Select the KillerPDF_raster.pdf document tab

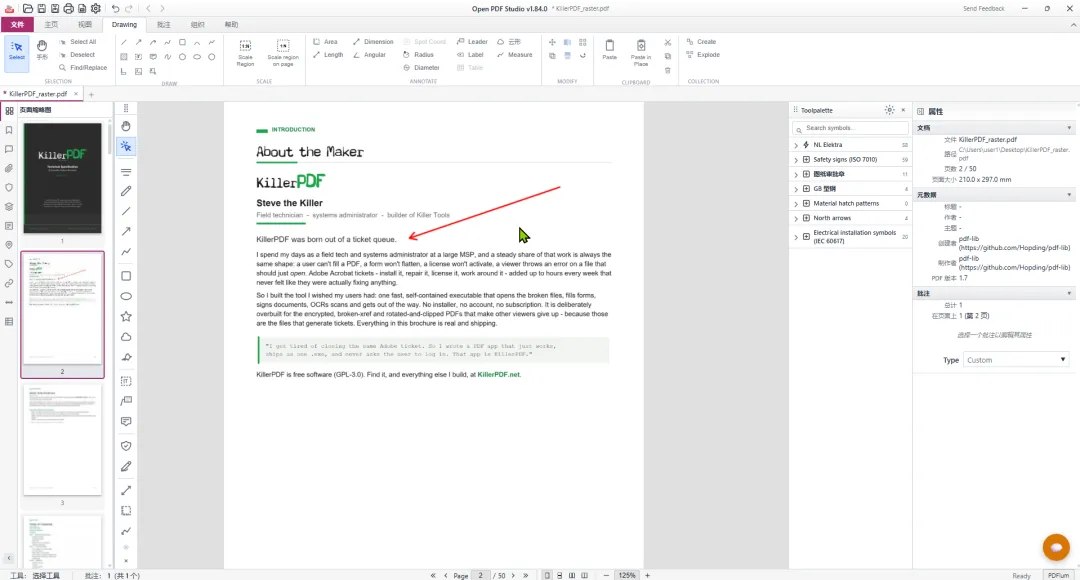(x=38, y=94)
